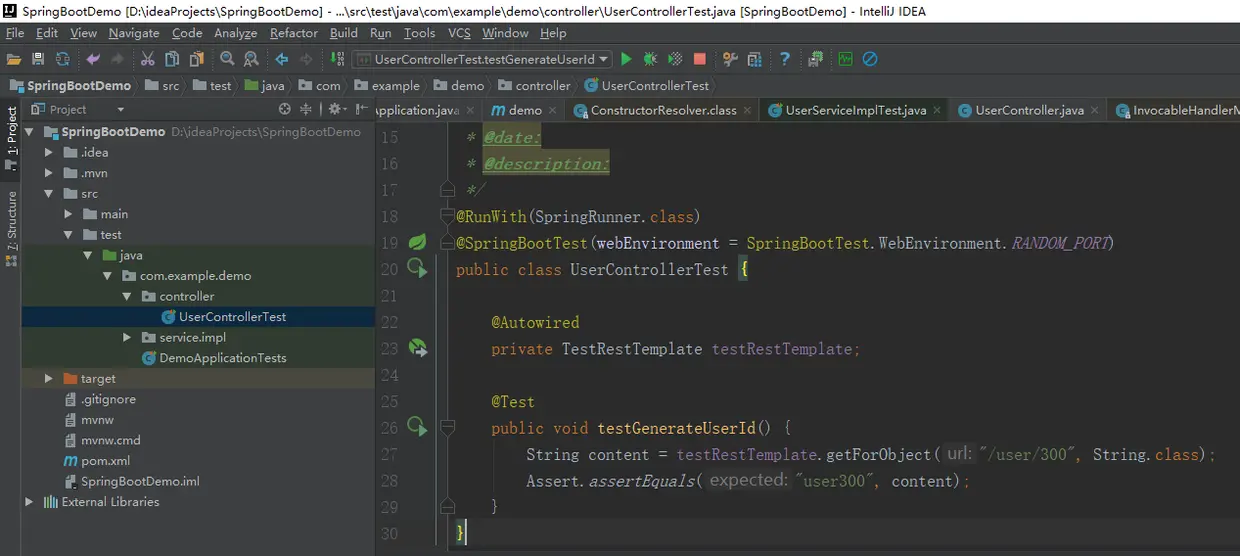Stop the process with the red square

700,60
